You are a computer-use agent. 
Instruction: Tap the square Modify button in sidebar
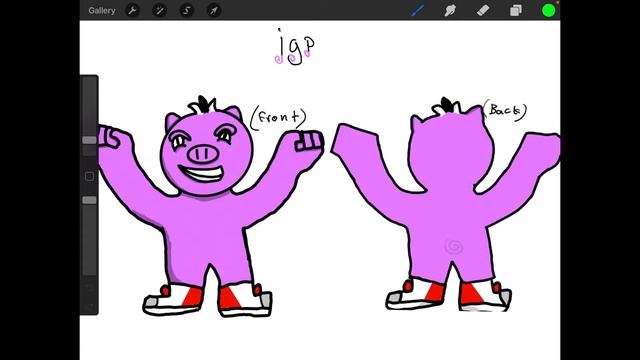coord(89,176)
